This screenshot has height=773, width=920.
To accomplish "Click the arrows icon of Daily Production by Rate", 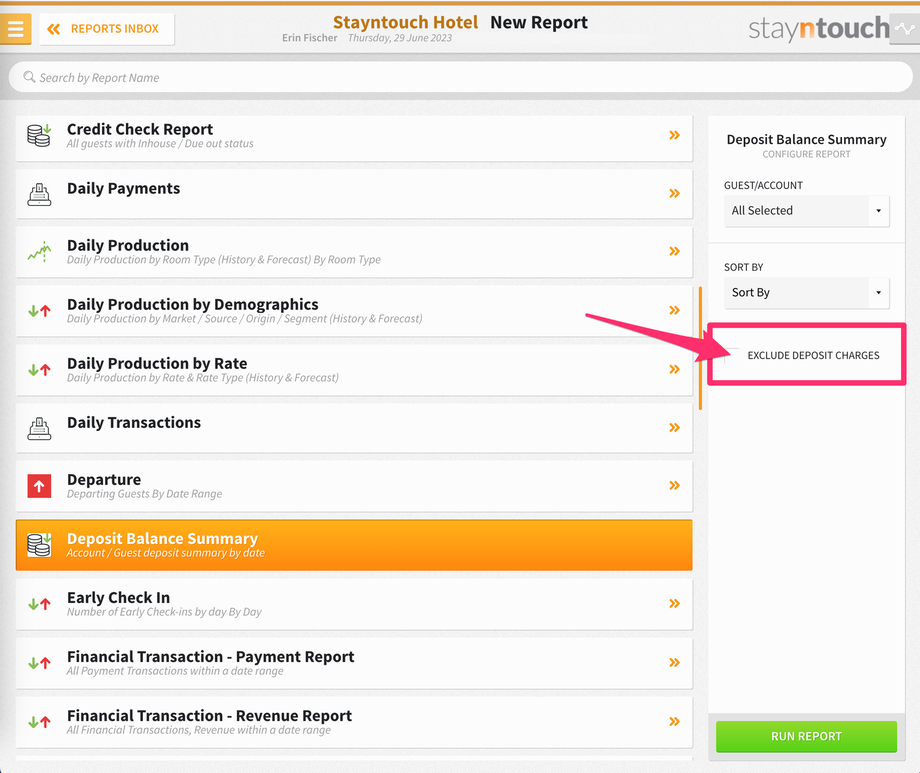I will click(x=39, y=370).
